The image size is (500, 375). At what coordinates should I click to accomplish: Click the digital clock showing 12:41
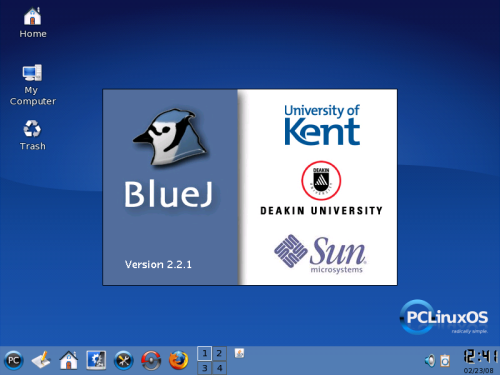coord(480,356)
